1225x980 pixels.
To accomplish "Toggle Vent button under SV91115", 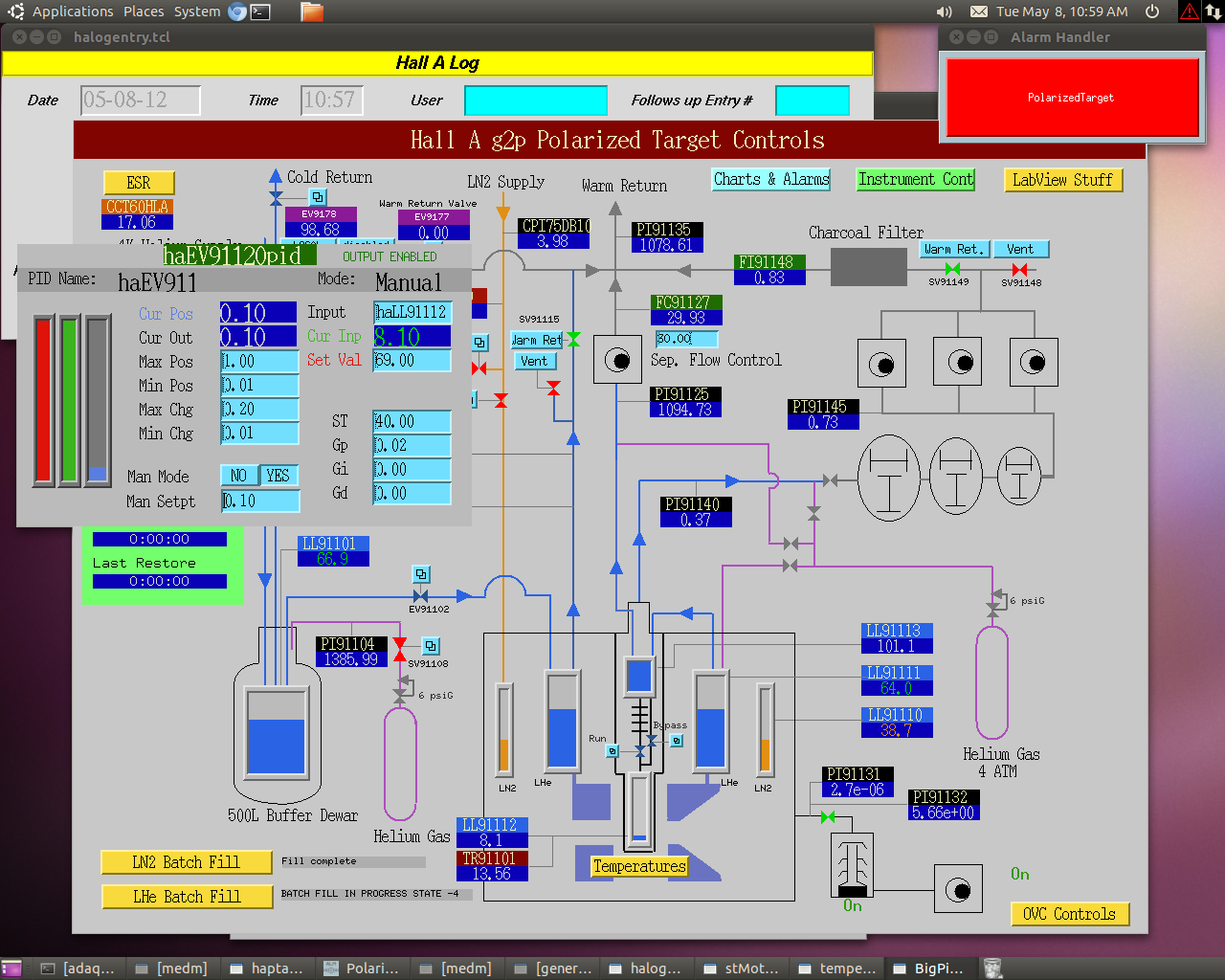I will point(534,361).
